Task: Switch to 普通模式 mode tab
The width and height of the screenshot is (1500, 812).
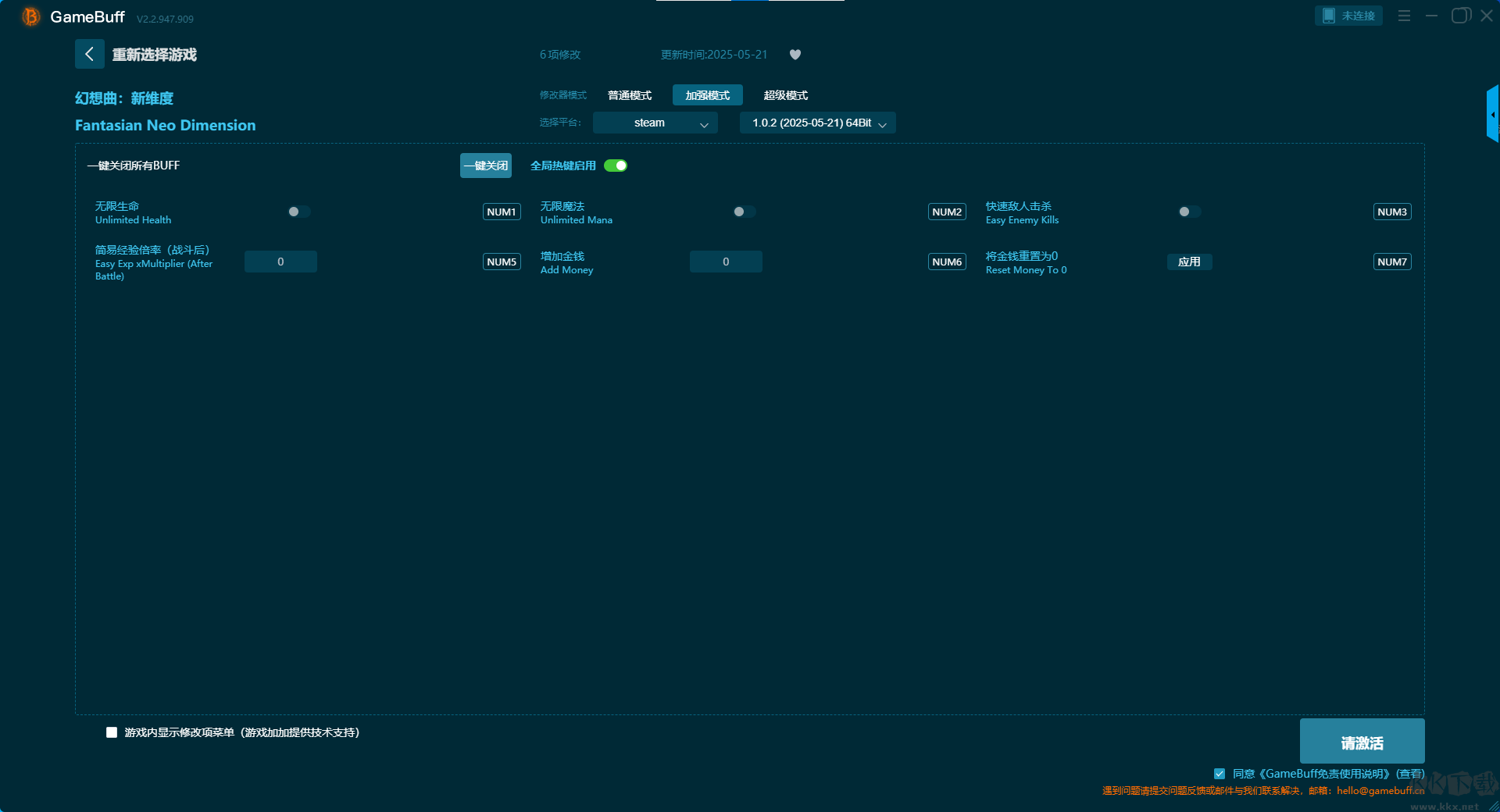Action: pos(630,95)
